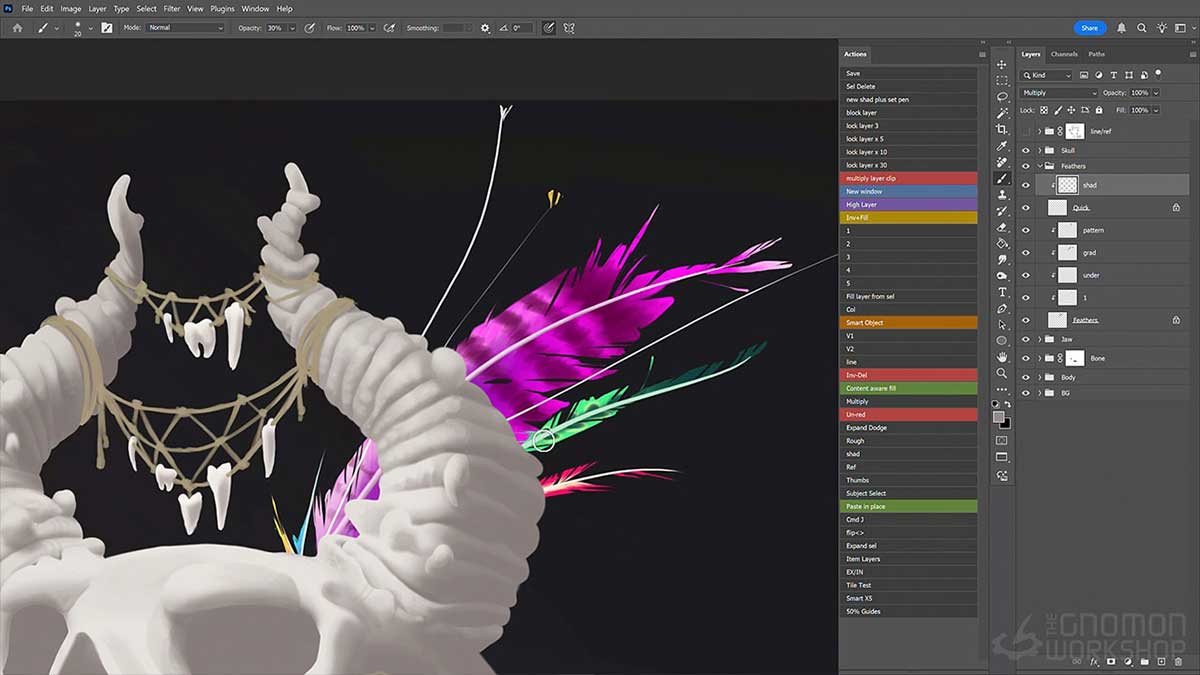Hide the BG layer
Screen dimensions: 1200x675
(1026, 391)
